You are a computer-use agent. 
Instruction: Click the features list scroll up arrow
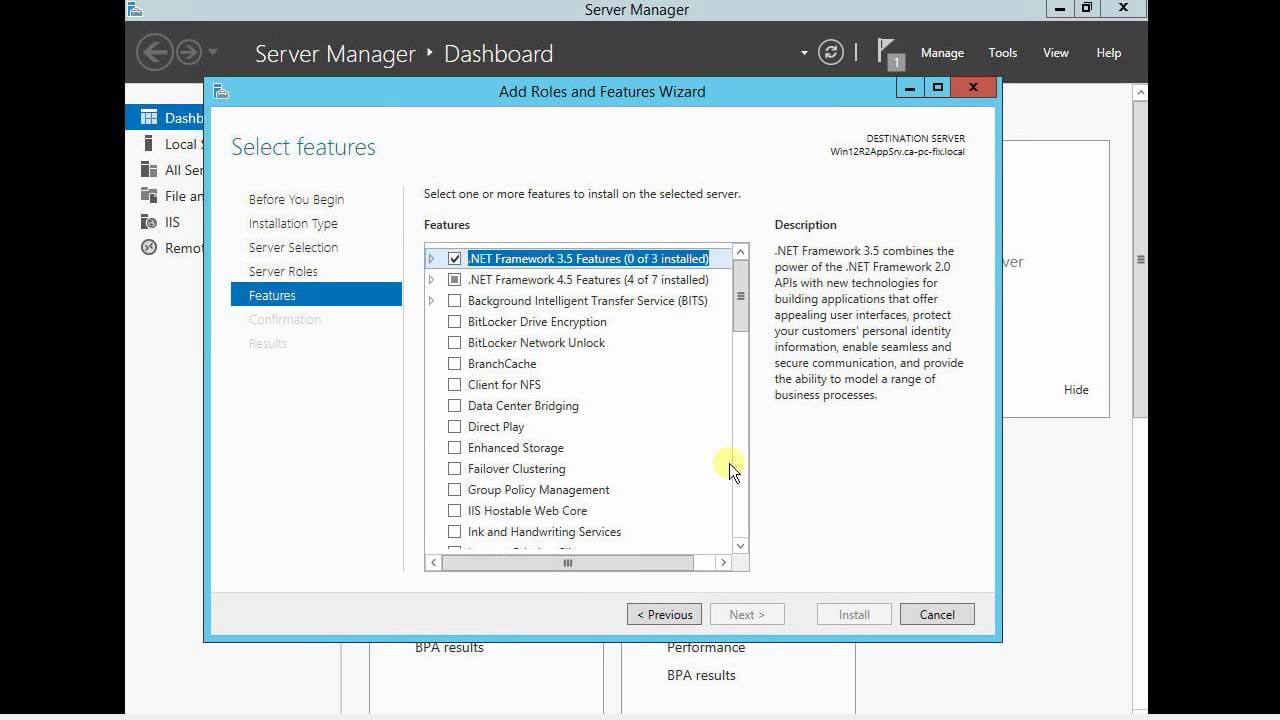pyautogui.click(x=741, y=251)
